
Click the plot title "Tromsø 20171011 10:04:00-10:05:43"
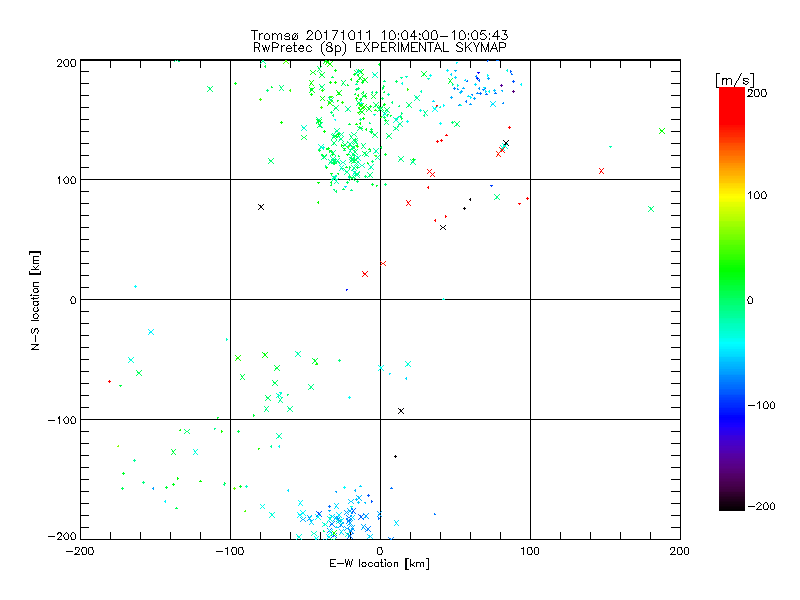[379, 35]
